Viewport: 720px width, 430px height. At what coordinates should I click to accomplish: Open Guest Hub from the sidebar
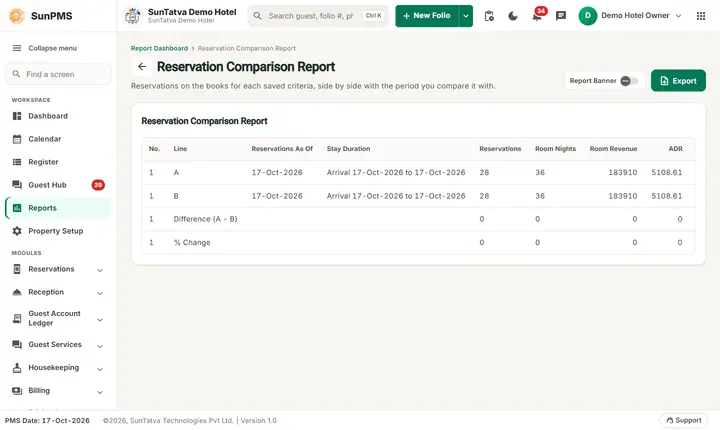point(58,185)
